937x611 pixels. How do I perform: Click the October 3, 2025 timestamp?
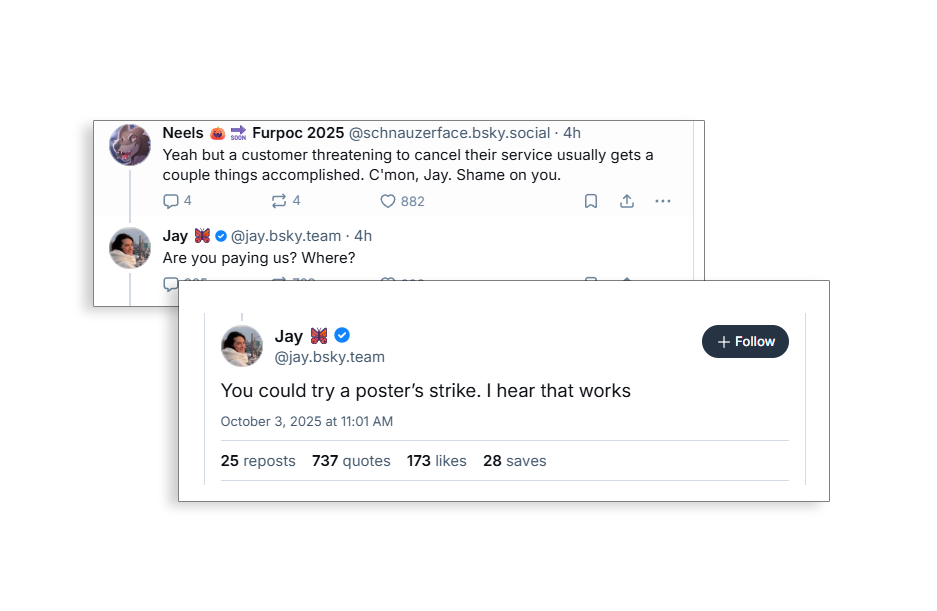[306, 422]
